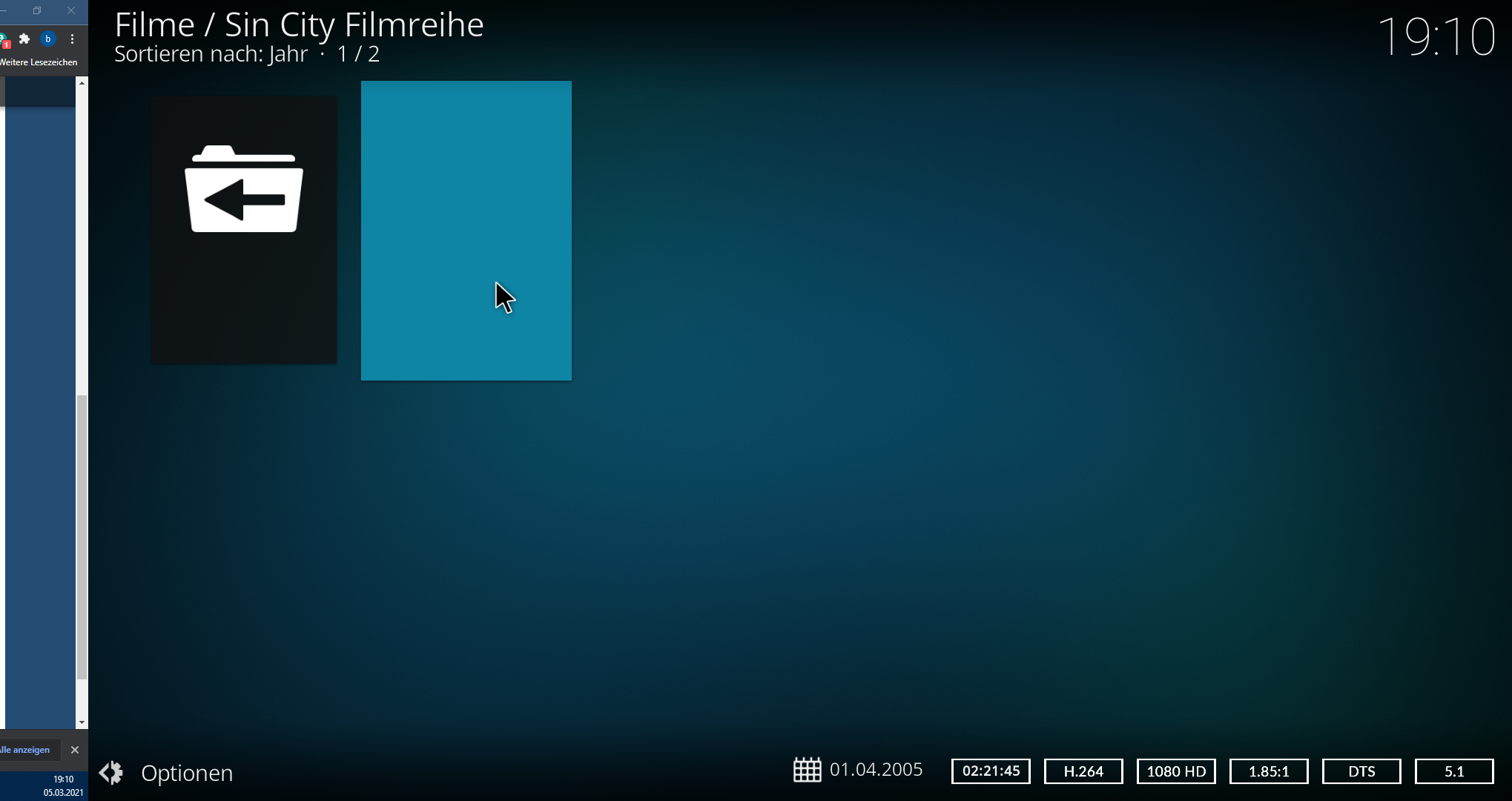Viewport: 1512px width, 801px height.
Task: Click the 1080 HD resolution badge
Action: 1176,771
